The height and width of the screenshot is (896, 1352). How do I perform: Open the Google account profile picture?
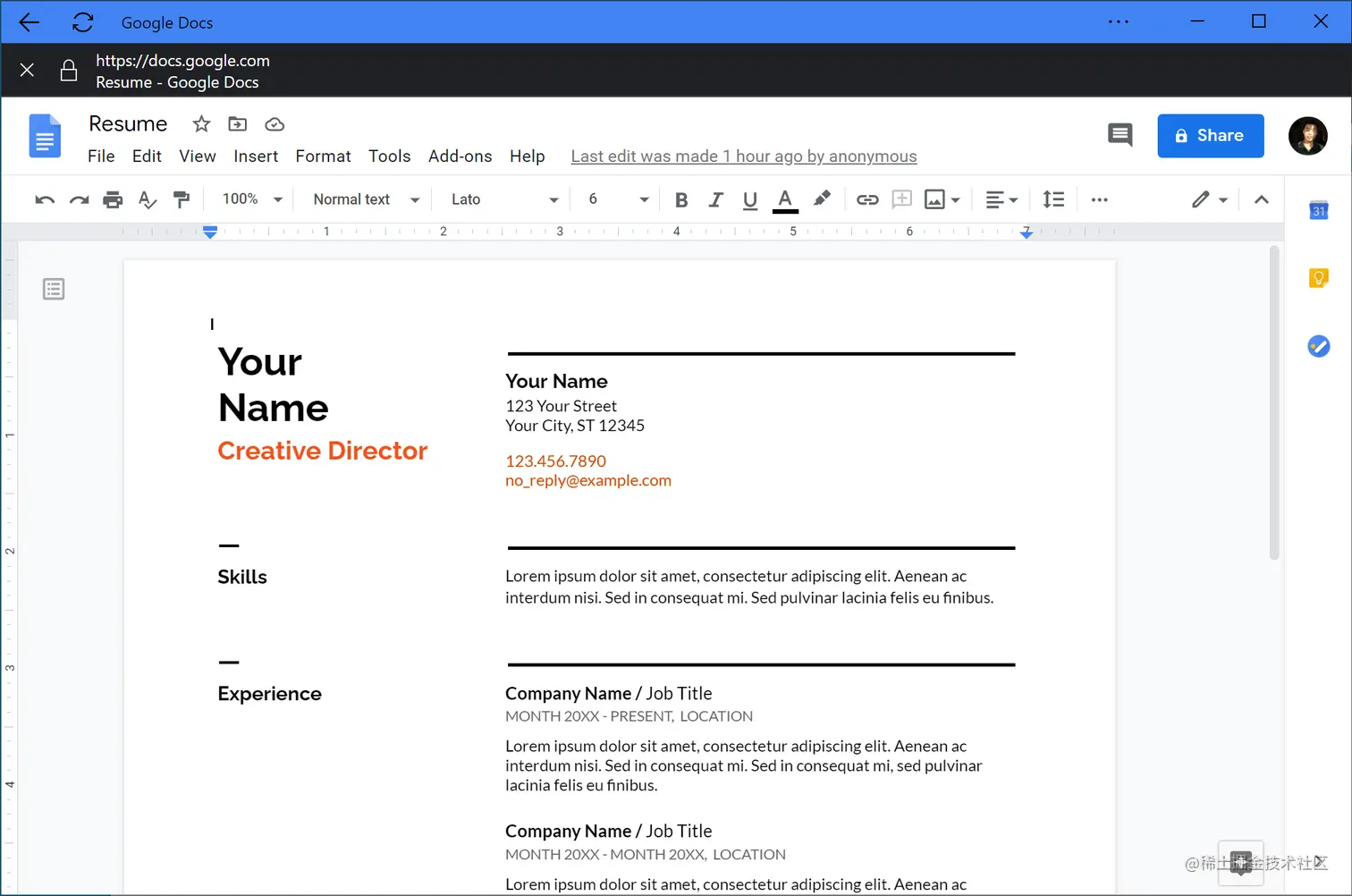pos(1307,136)
